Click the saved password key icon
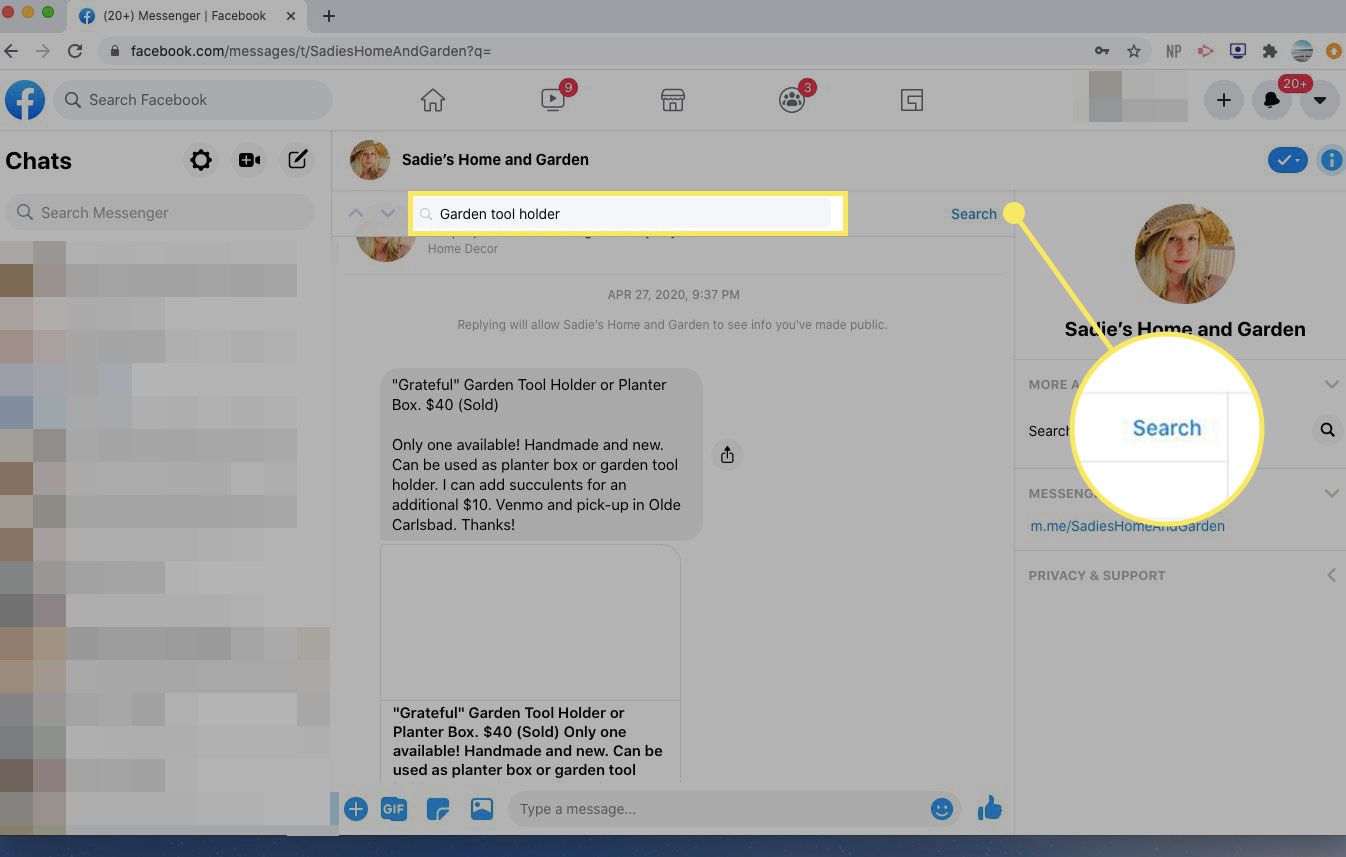The width and height of the screenshot is (1346, 857). pos(1101,51)
